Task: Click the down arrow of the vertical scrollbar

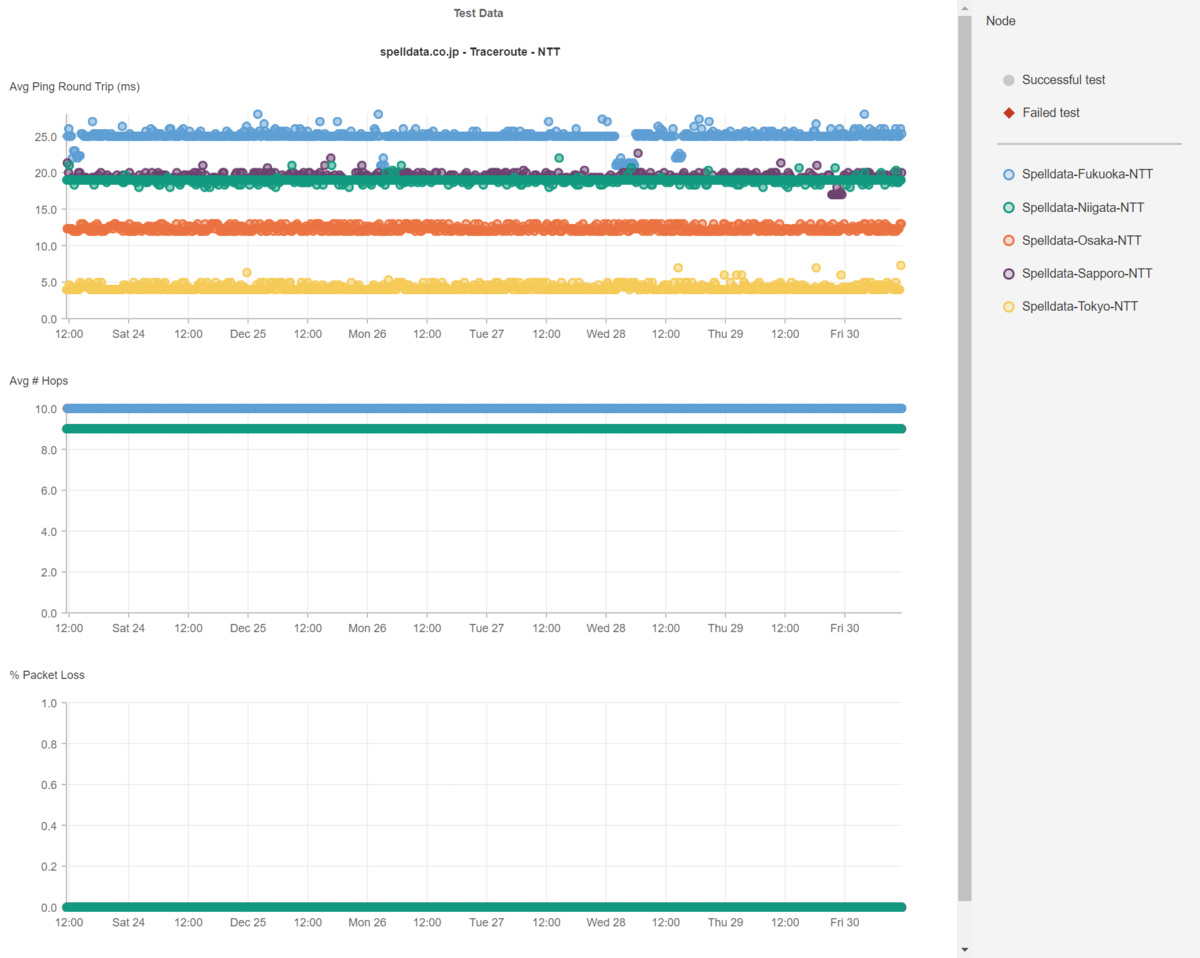Action: pyautogui.click(x=964, y=949)
